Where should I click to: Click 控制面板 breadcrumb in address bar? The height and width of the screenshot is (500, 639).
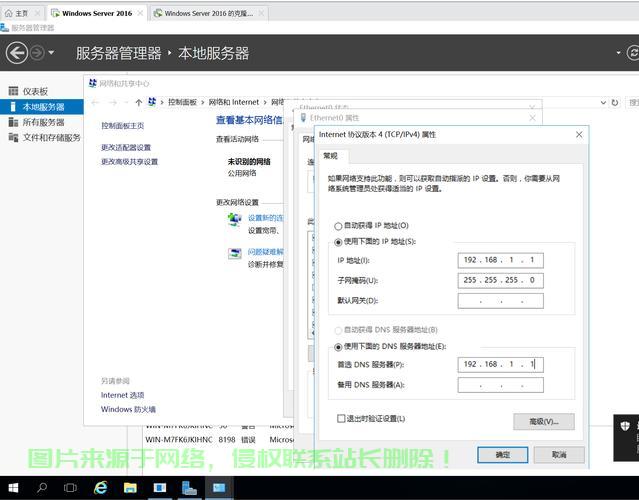tap(183, 102)
